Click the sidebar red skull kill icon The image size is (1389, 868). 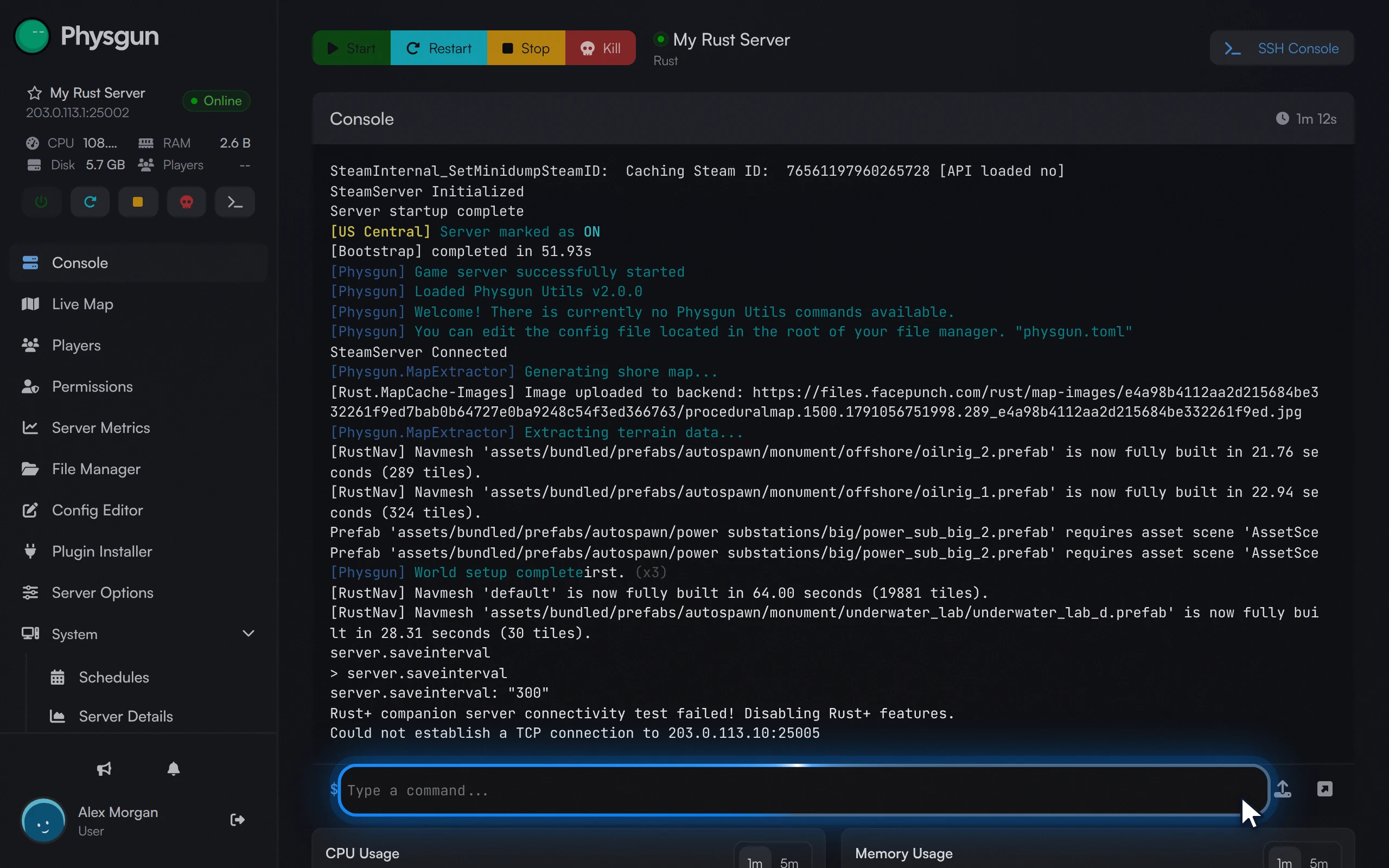tap(187, 202)
